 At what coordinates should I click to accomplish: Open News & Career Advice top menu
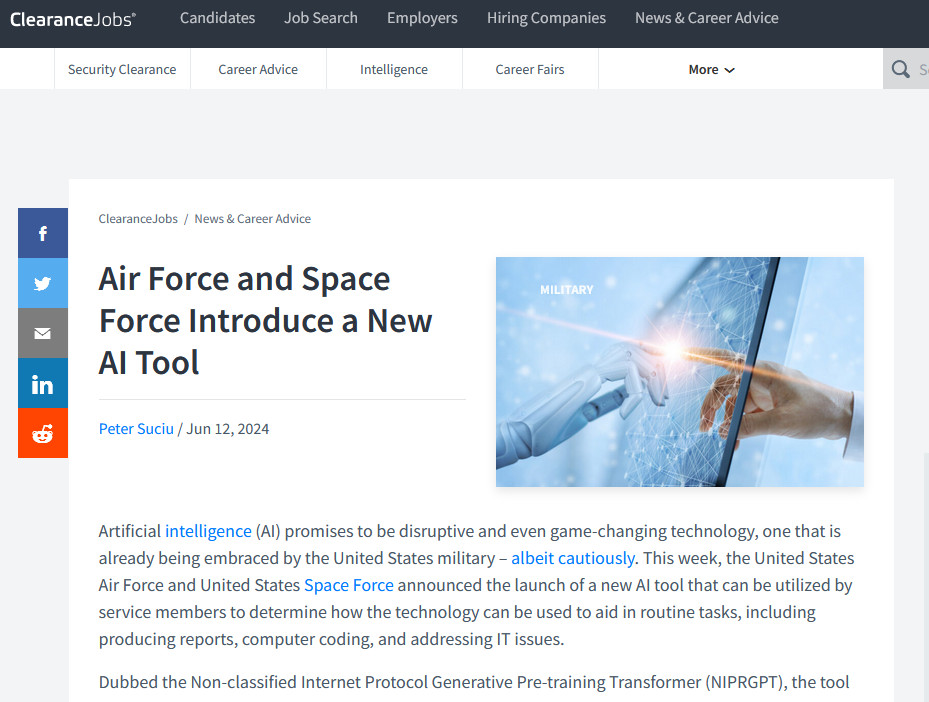pyautogui.click(x=707, y=18)
